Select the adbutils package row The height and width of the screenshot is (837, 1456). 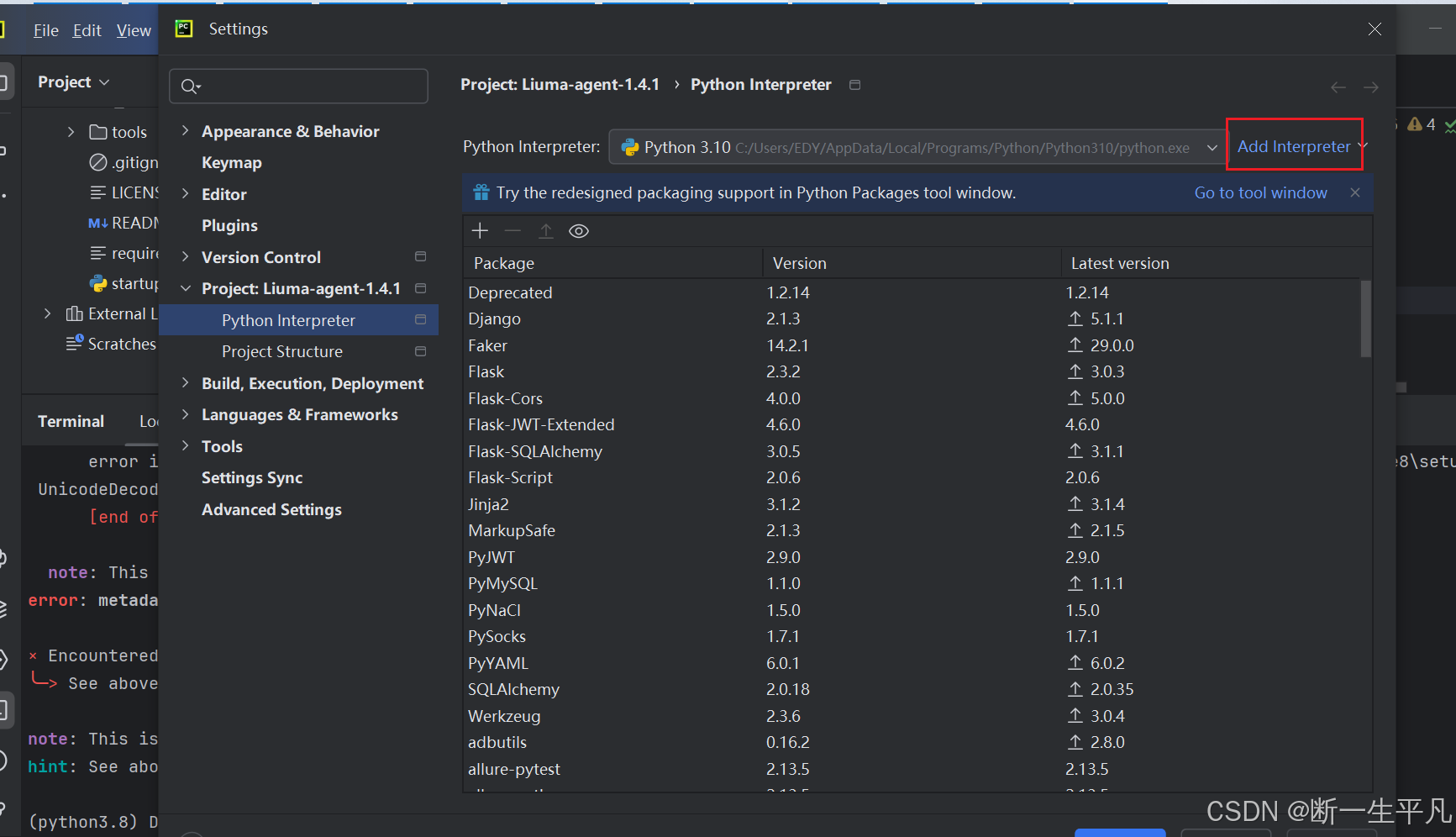point(912,742)
